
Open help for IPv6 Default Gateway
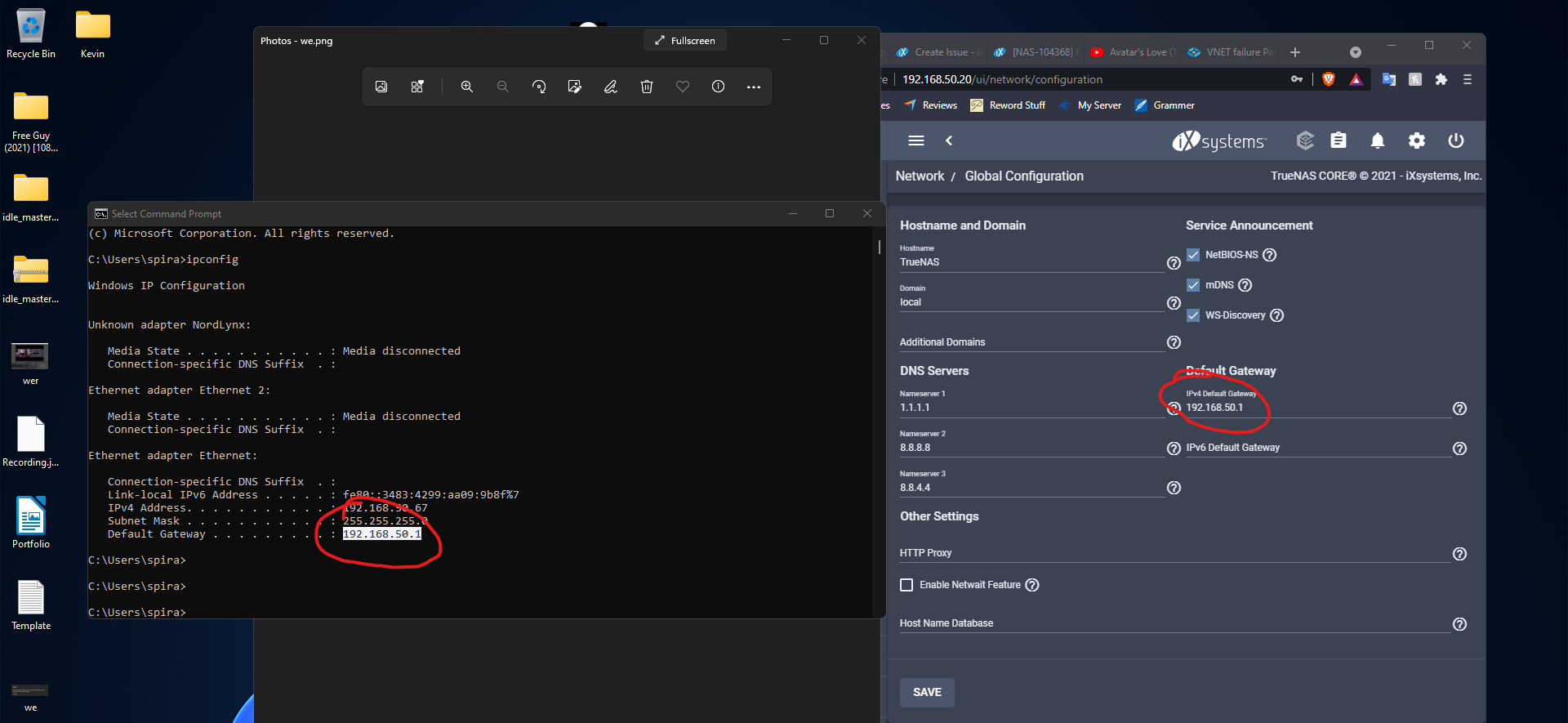click(1459, 449)
